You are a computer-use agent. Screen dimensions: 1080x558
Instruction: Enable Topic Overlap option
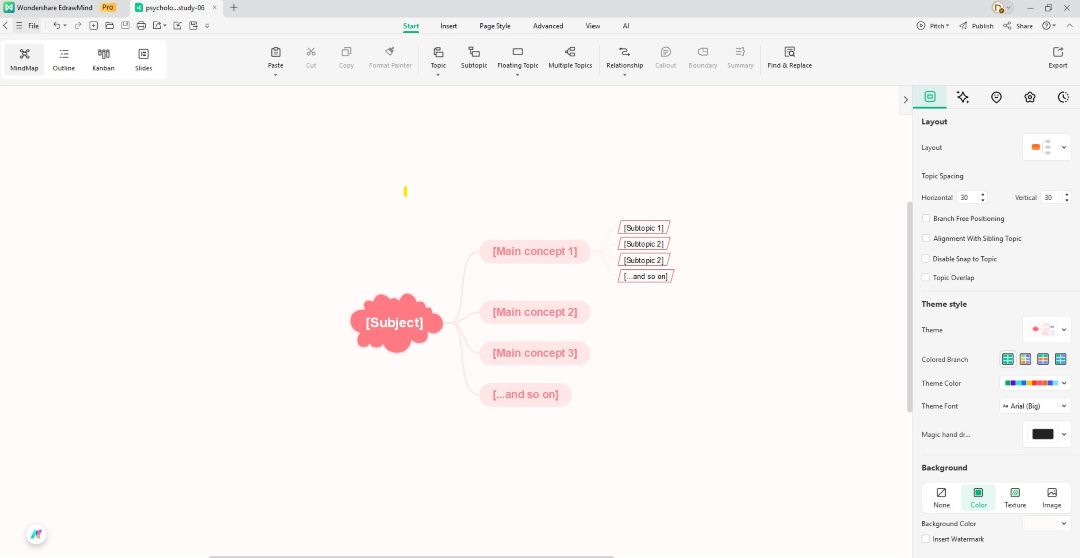[926, 278]
